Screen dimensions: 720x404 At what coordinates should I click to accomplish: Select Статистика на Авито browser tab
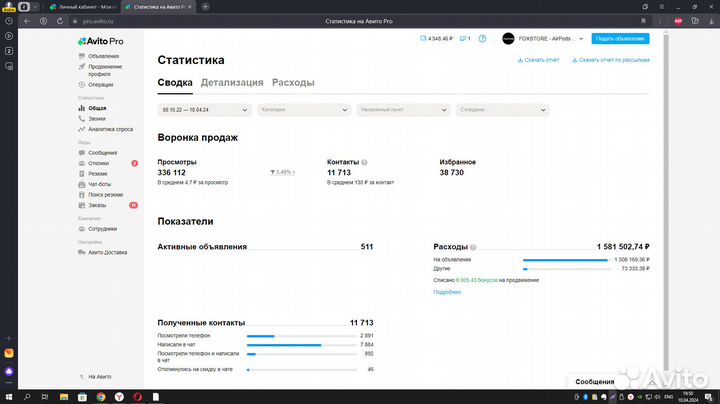(x=158, y=7)
